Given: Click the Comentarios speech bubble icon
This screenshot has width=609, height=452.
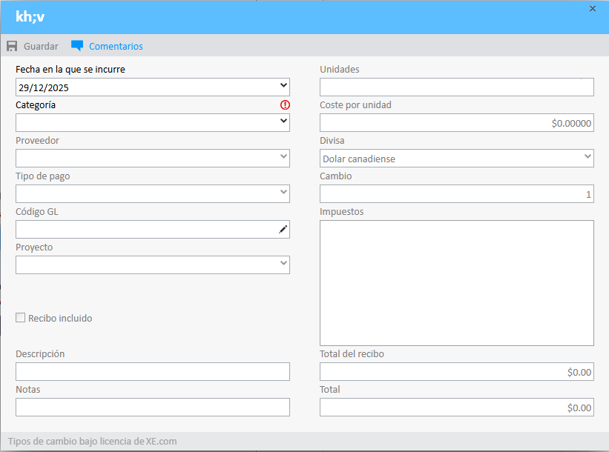Looking at the screenshot, I should pyautogui.click(x=77, y=46).
